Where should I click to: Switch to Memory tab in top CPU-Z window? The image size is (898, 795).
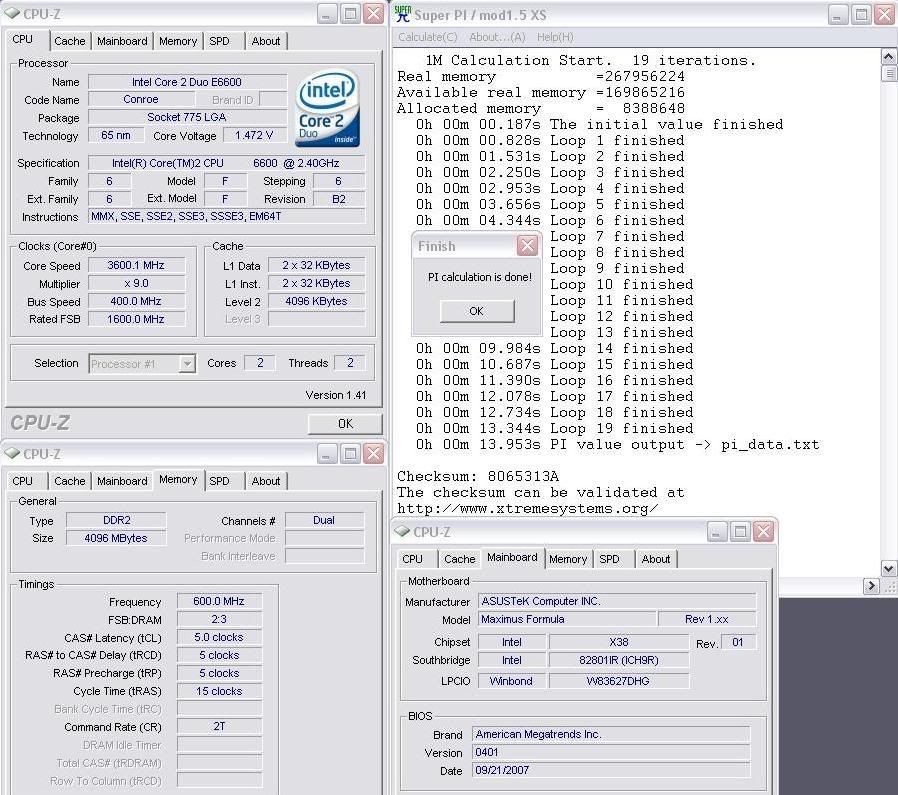coord(178,41)
